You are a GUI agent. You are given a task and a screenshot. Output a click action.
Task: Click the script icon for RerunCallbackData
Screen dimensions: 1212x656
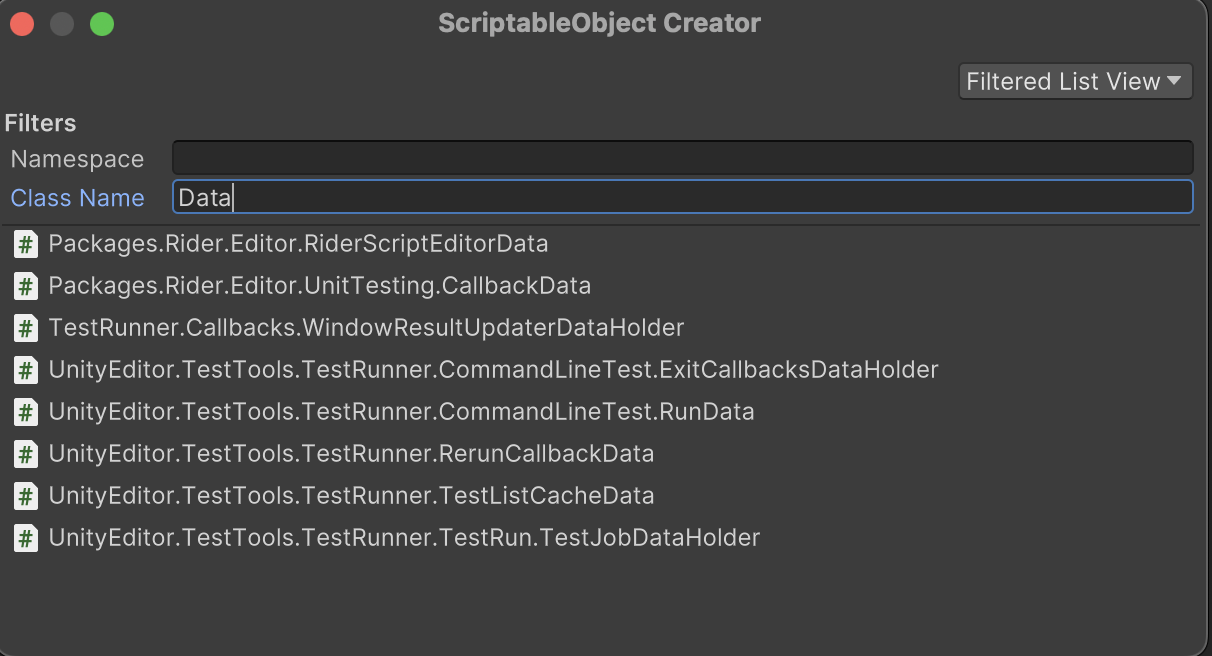pos(26,454)
